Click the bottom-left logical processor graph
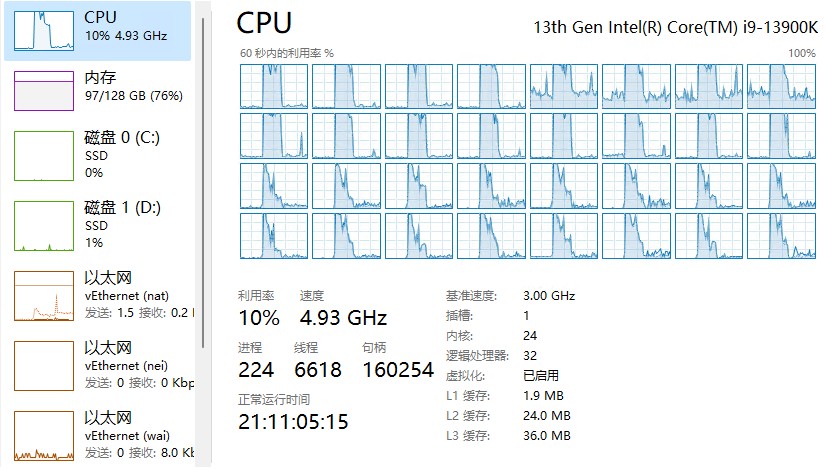828x469 pixels. (273, 236)
